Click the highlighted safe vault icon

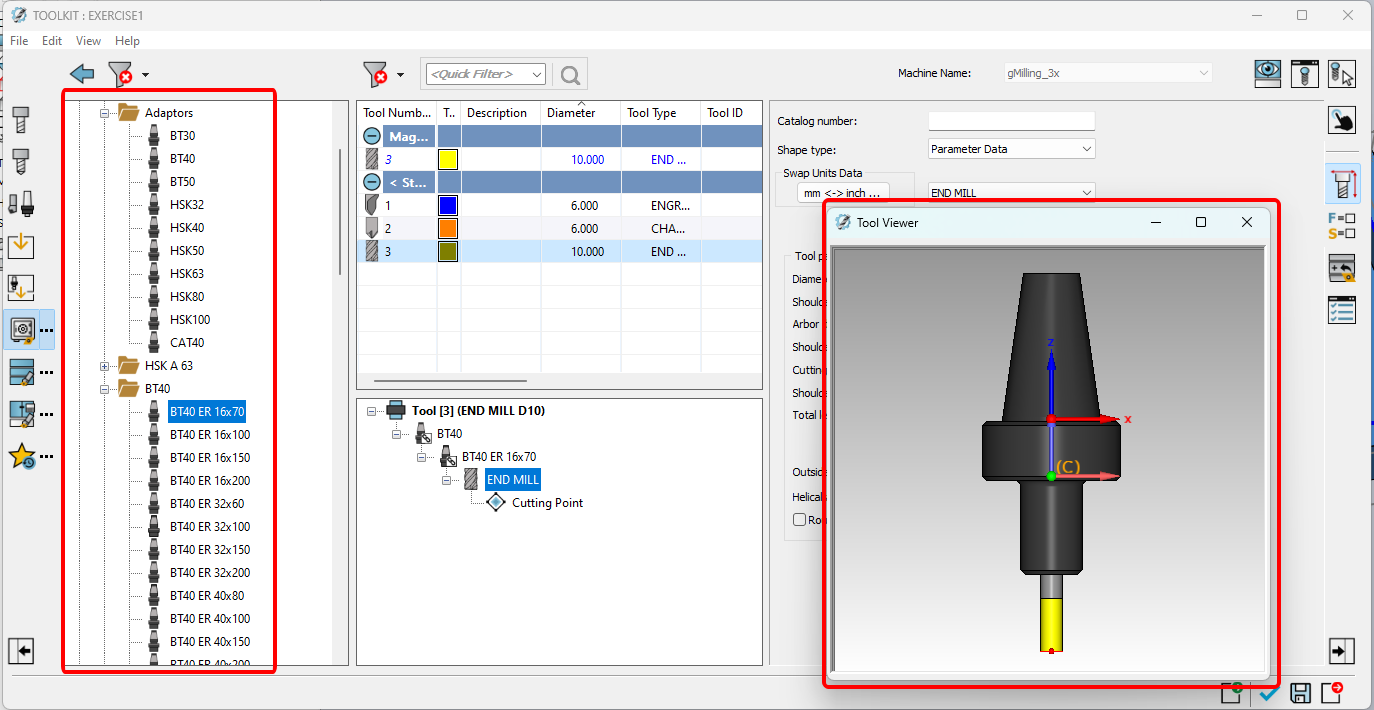click(22, 329)
